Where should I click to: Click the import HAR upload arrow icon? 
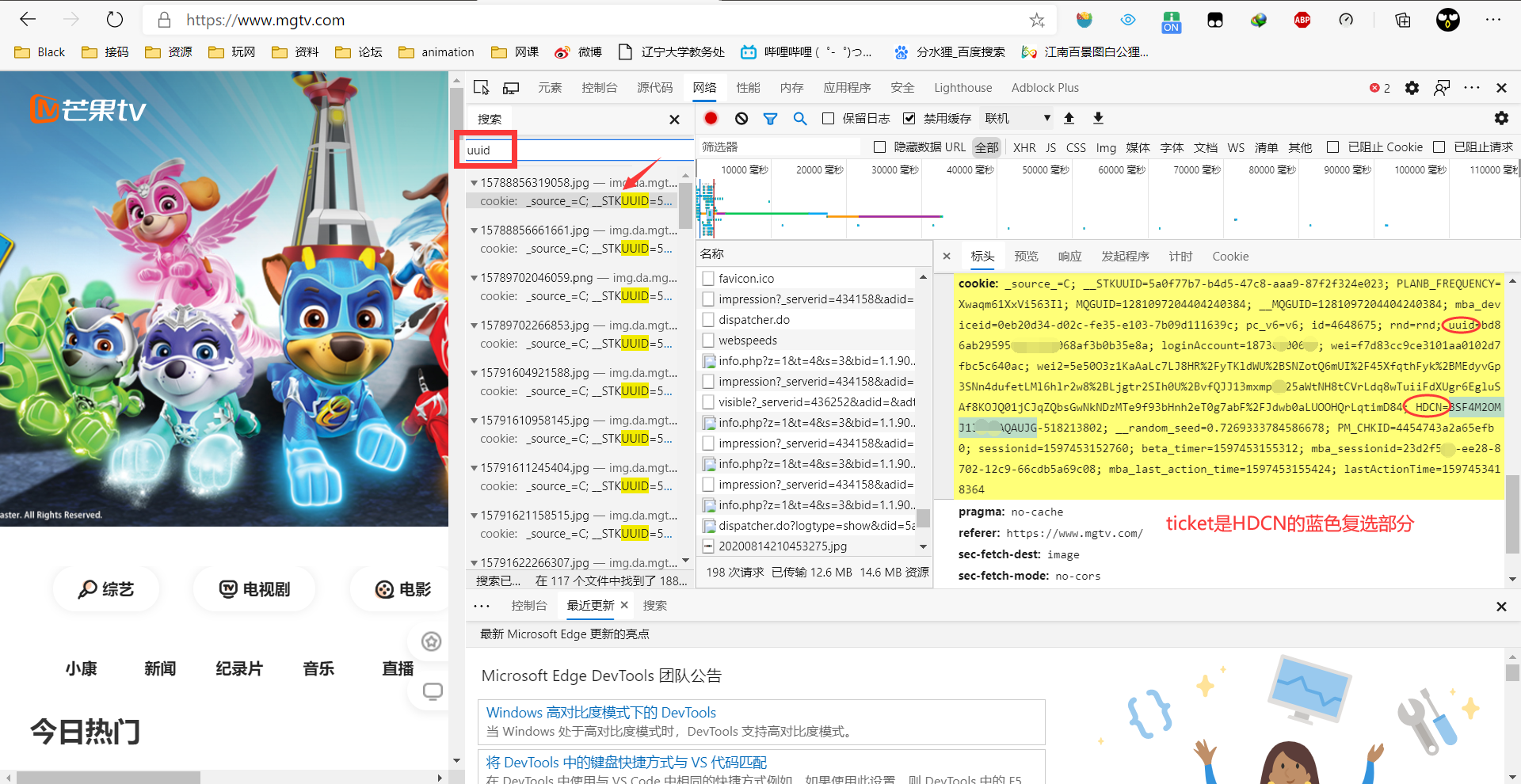point(1069,118)
